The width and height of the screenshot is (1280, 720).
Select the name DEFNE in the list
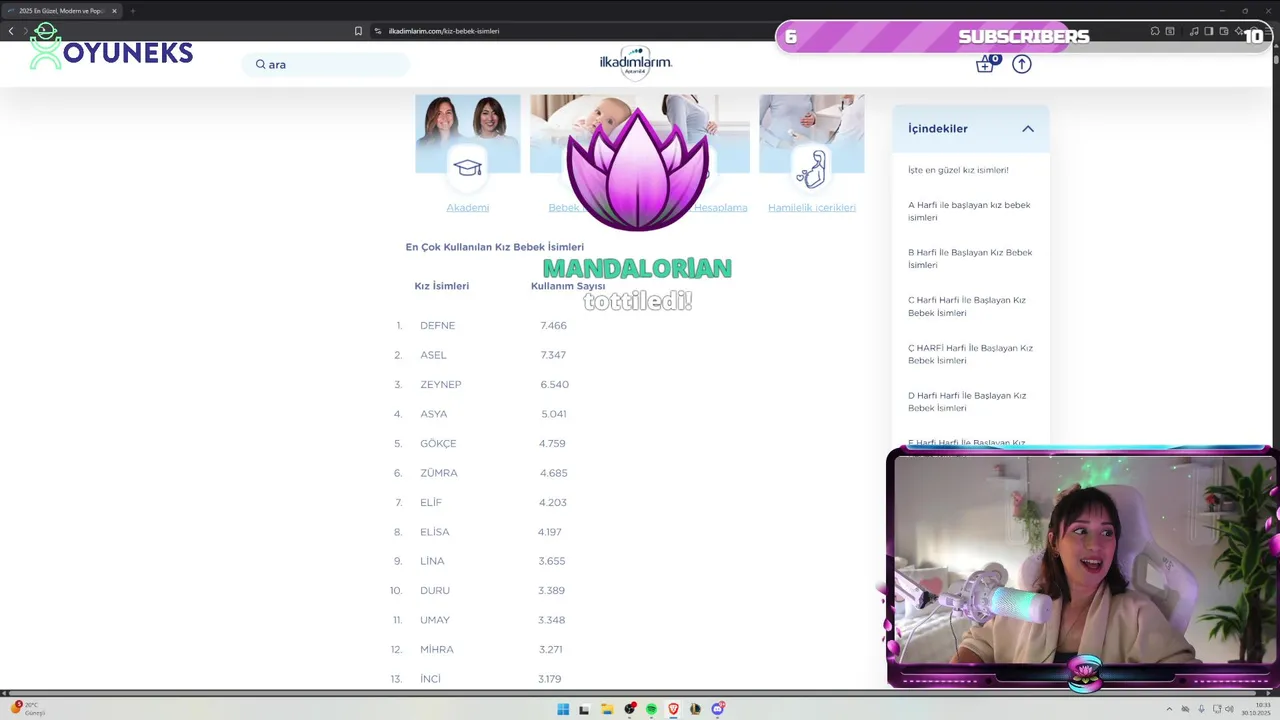[437, 326]
